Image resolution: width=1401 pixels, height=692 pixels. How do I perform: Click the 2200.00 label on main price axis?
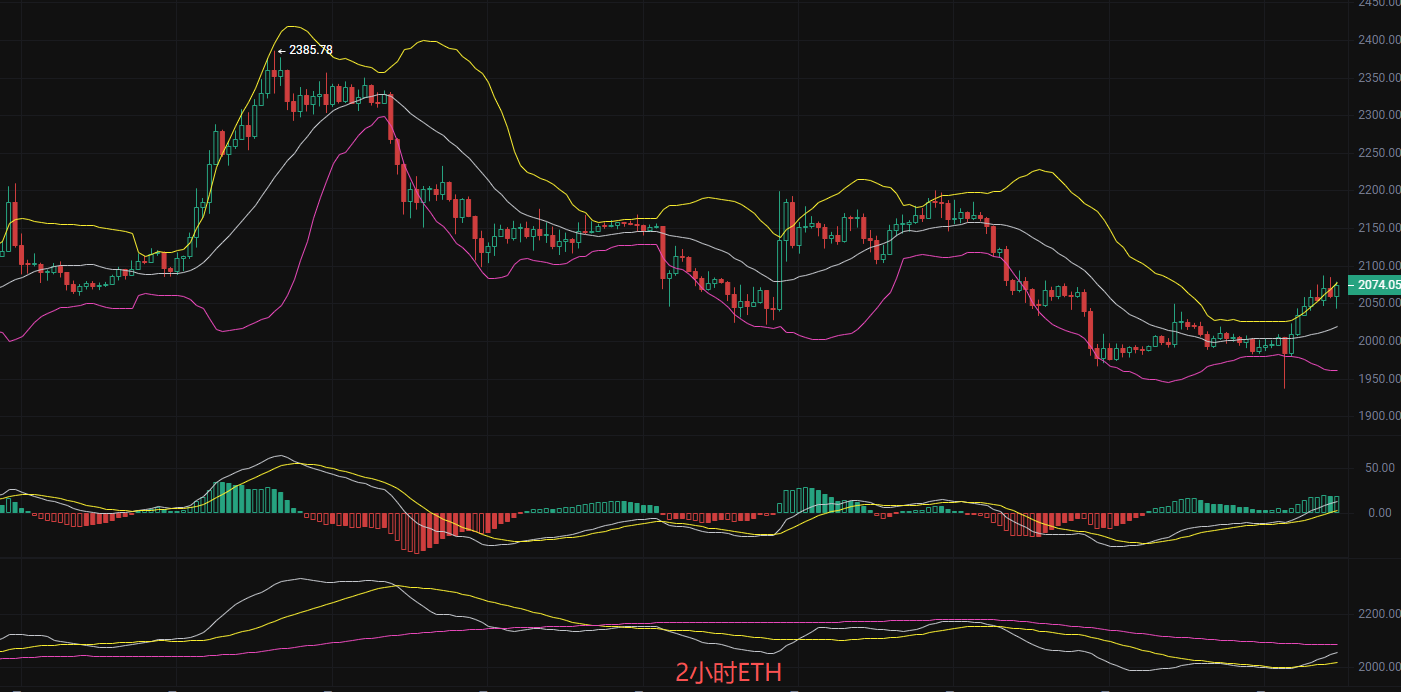(1378, 190)
